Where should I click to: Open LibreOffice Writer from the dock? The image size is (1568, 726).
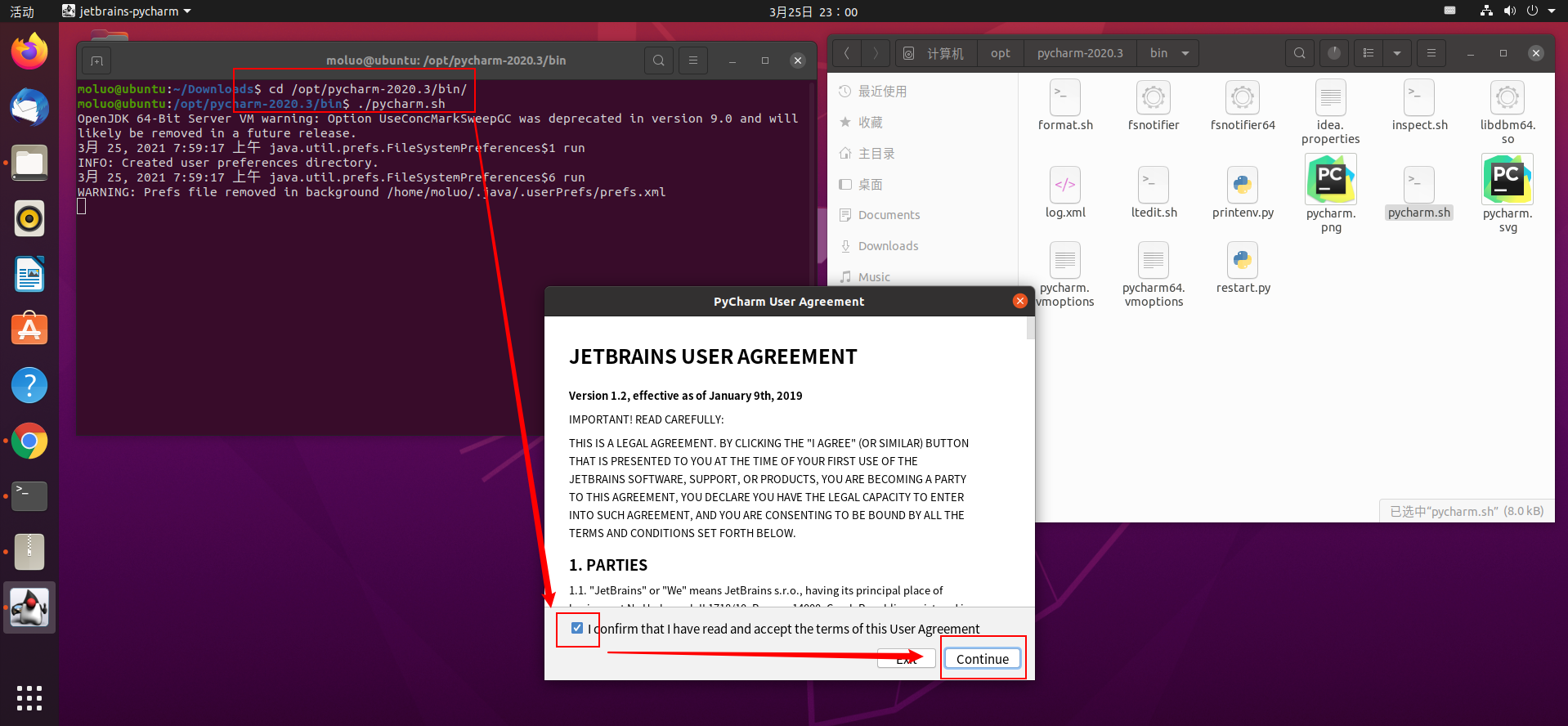(29, 274)
